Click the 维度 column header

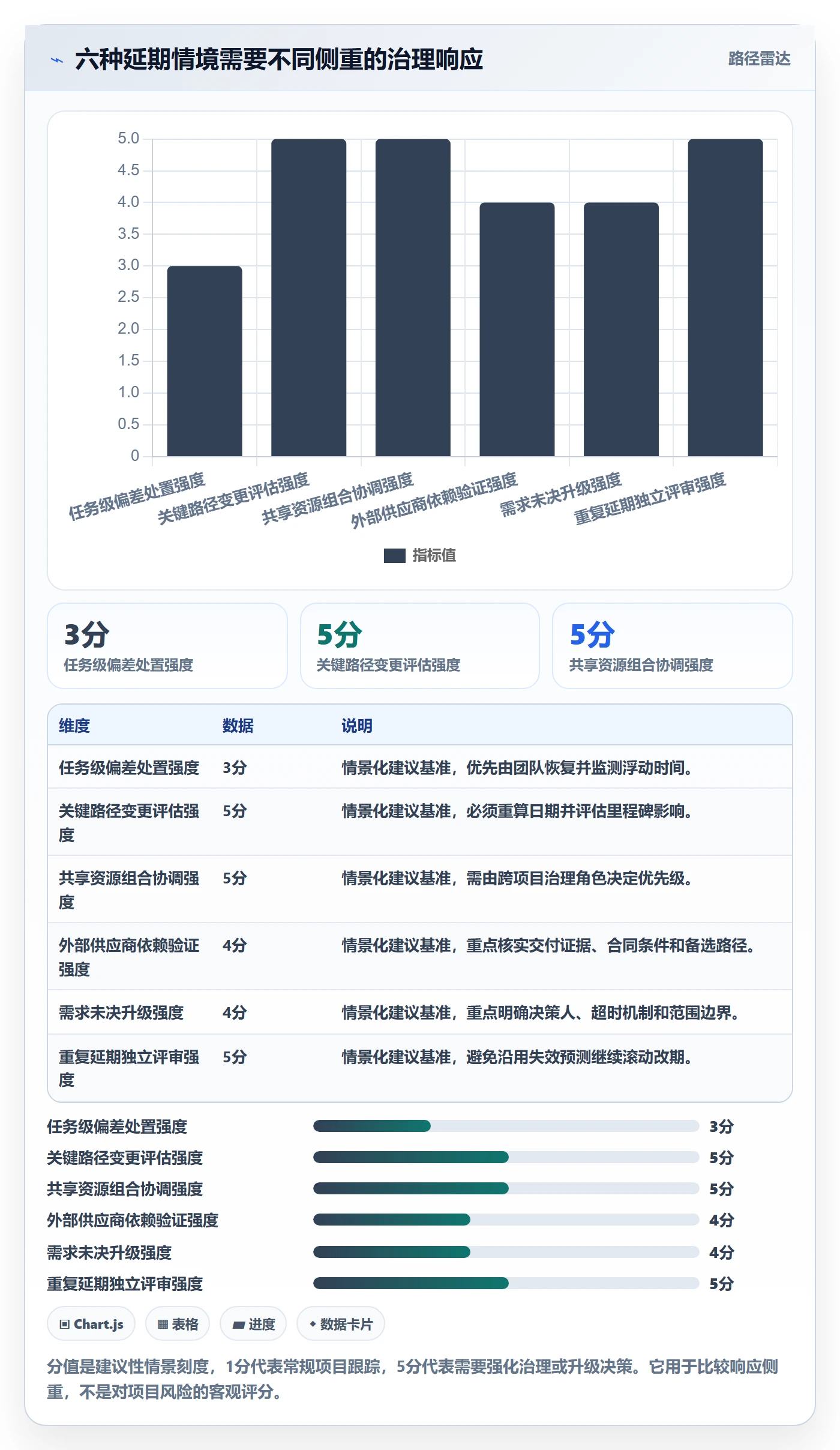74,726
